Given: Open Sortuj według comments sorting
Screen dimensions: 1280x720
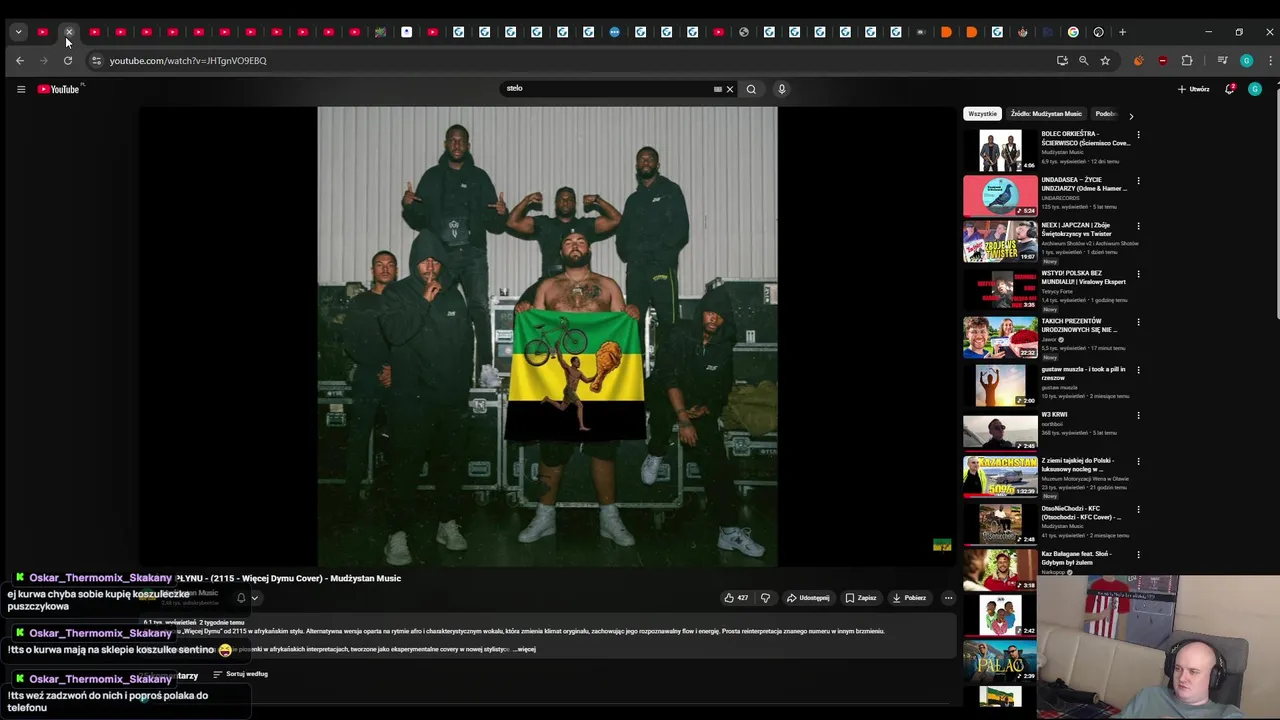Looking at the screenshot, I should (240, 674).
